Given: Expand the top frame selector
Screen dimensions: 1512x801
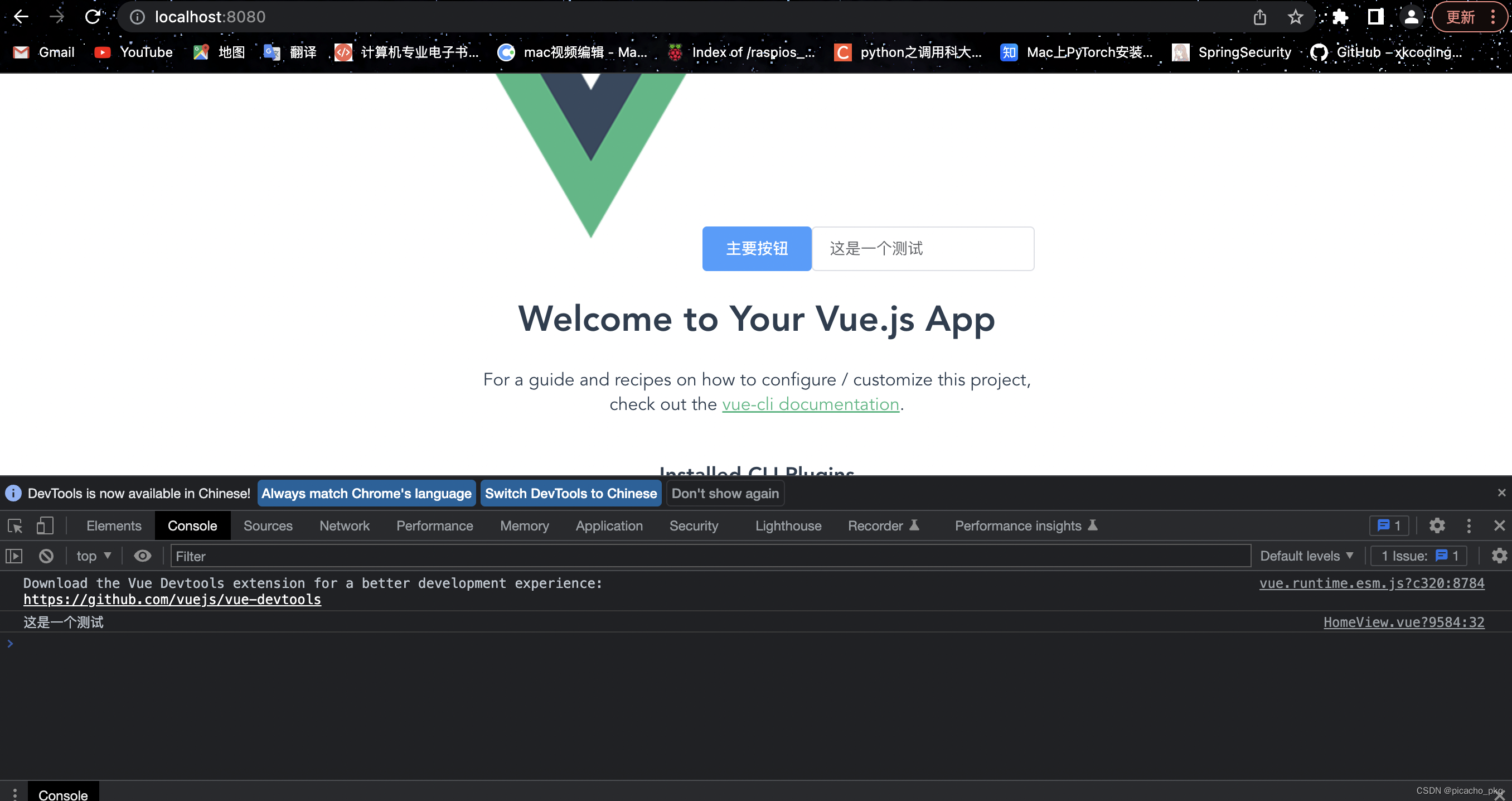Looking at the screenshot, I should (93, 556).
